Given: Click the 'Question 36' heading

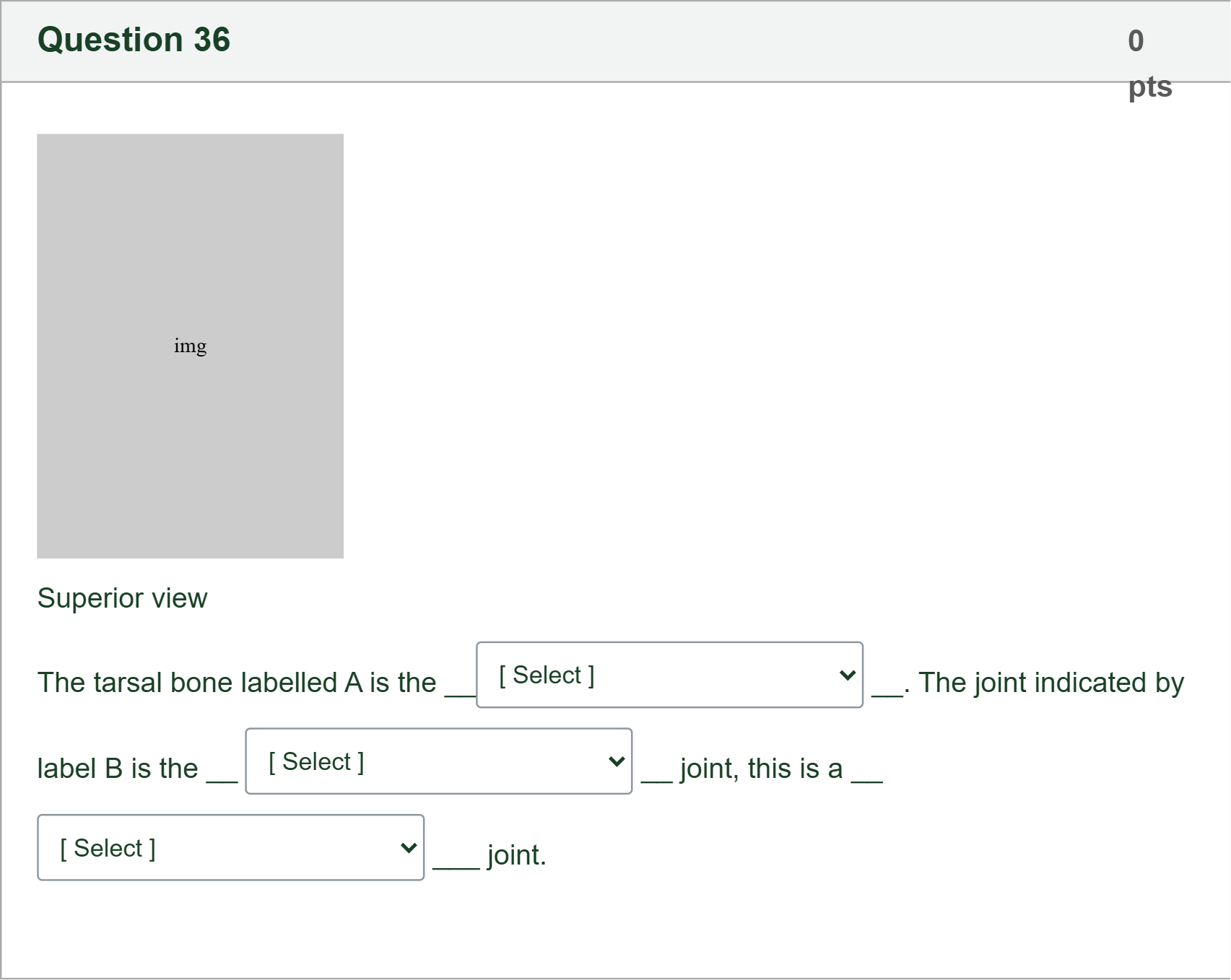Looking at the screenshot, I should 134,40.
